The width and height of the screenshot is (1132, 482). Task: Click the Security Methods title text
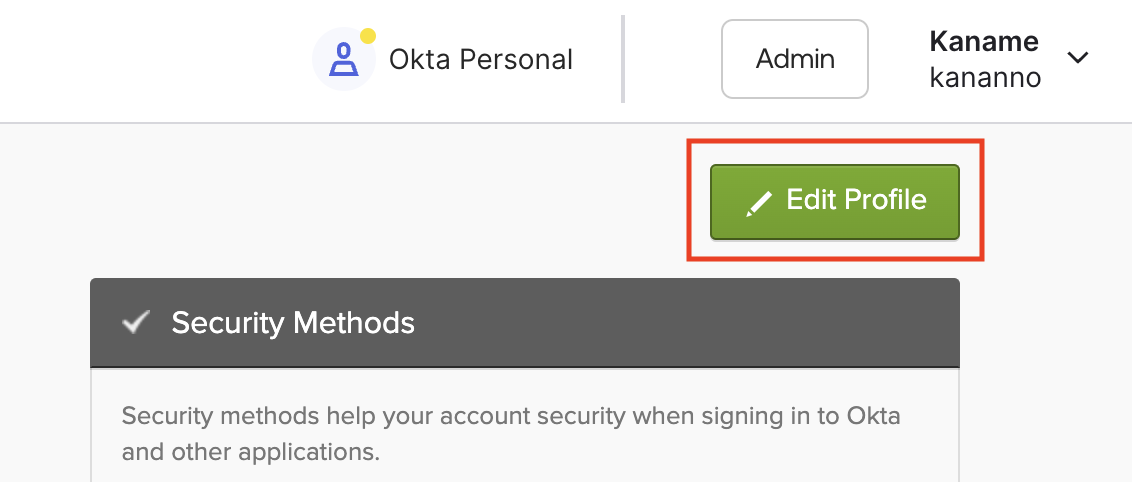(292, 323)
